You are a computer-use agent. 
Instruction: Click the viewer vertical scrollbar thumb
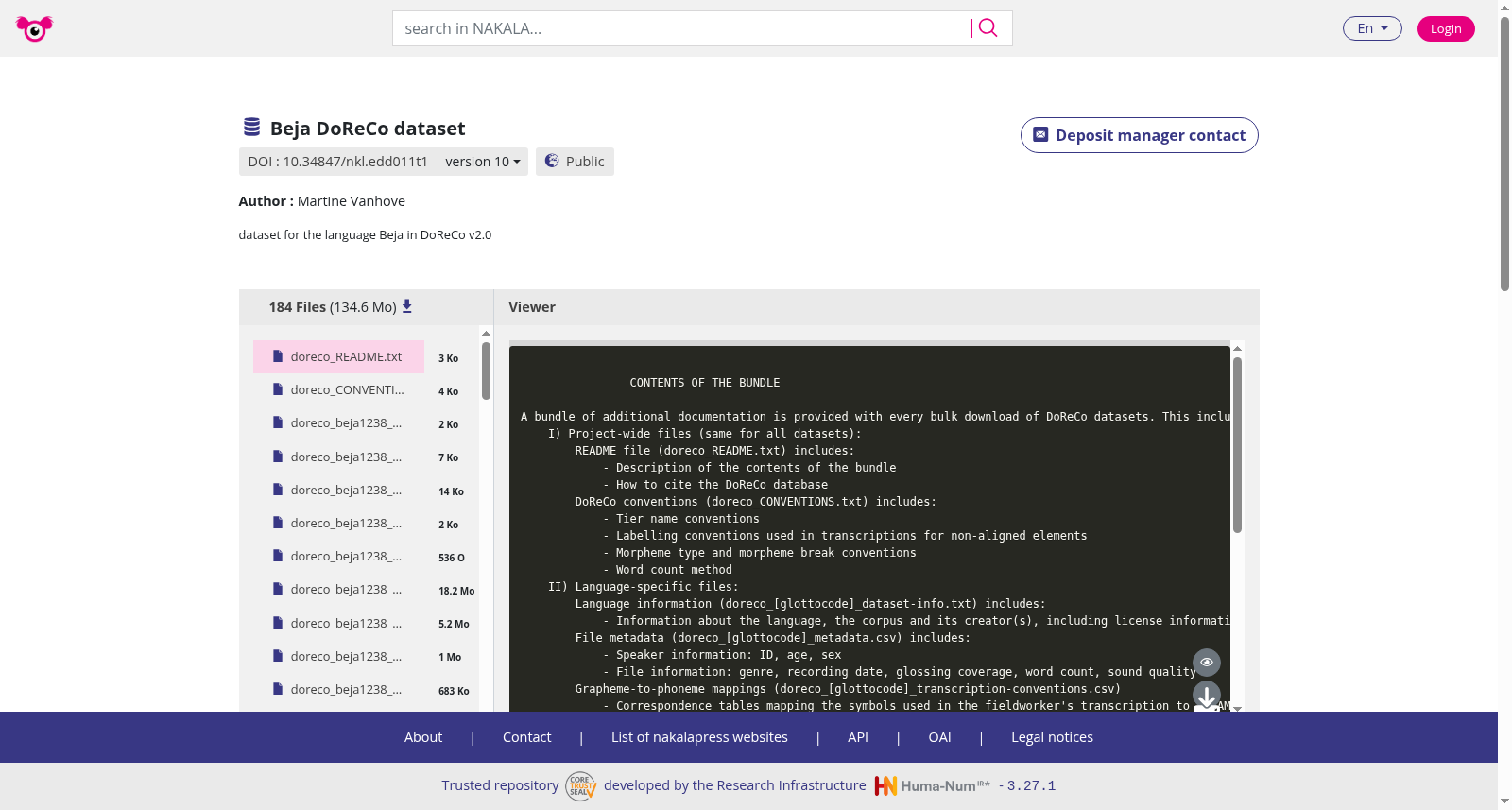pos(1237,444)
